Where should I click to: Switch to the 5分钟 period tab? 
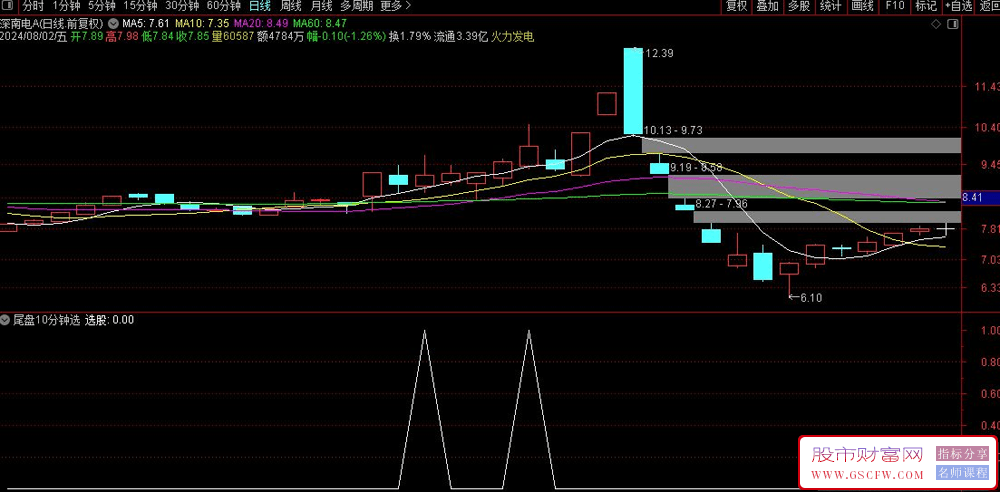(101, 6)
